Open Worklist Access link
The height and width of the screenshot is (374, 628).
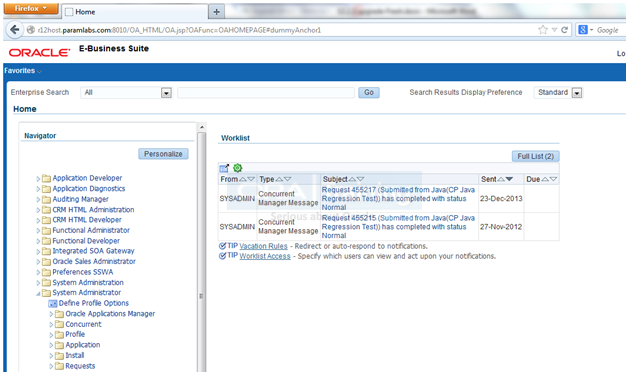(x=265, y=256)
